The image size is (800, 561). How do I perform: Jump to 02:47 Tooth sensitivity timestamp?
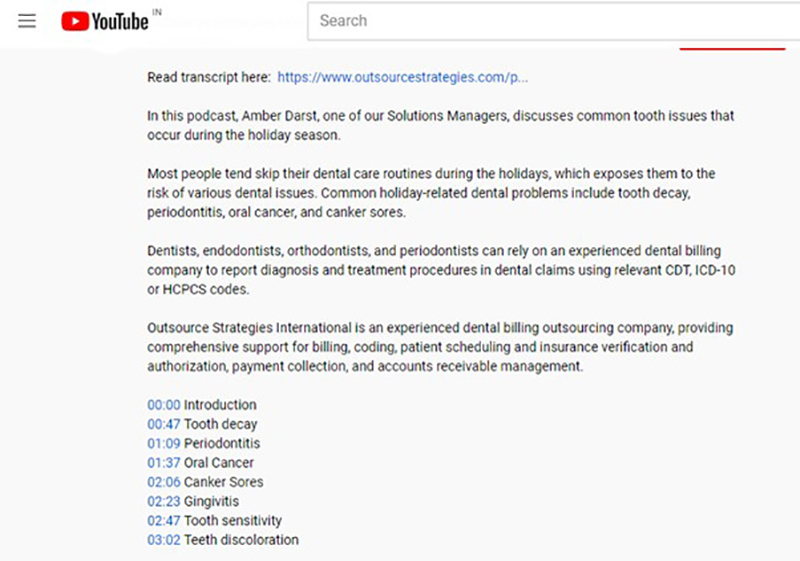tap(164, 521)
